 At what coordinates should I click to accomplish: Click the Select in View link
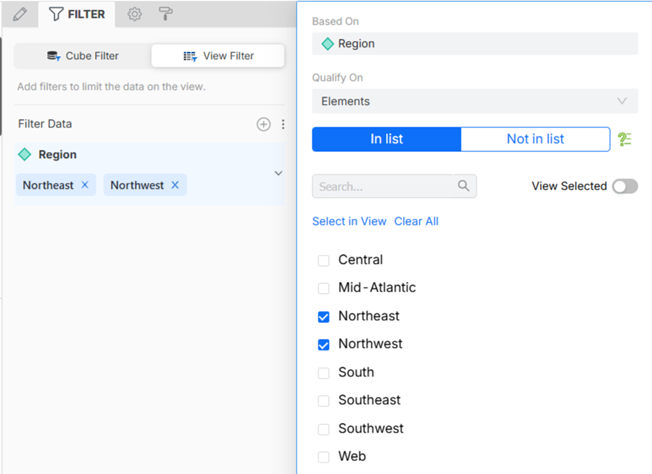click(x=349, y=221)
